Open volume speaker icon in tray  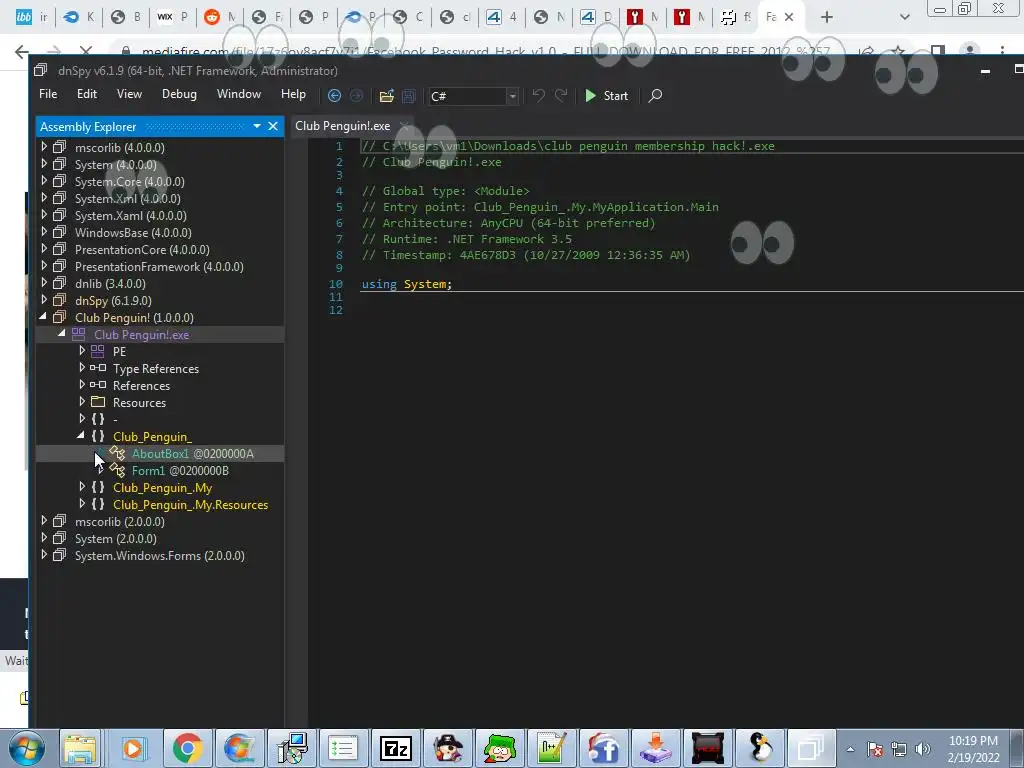(922, 750)
